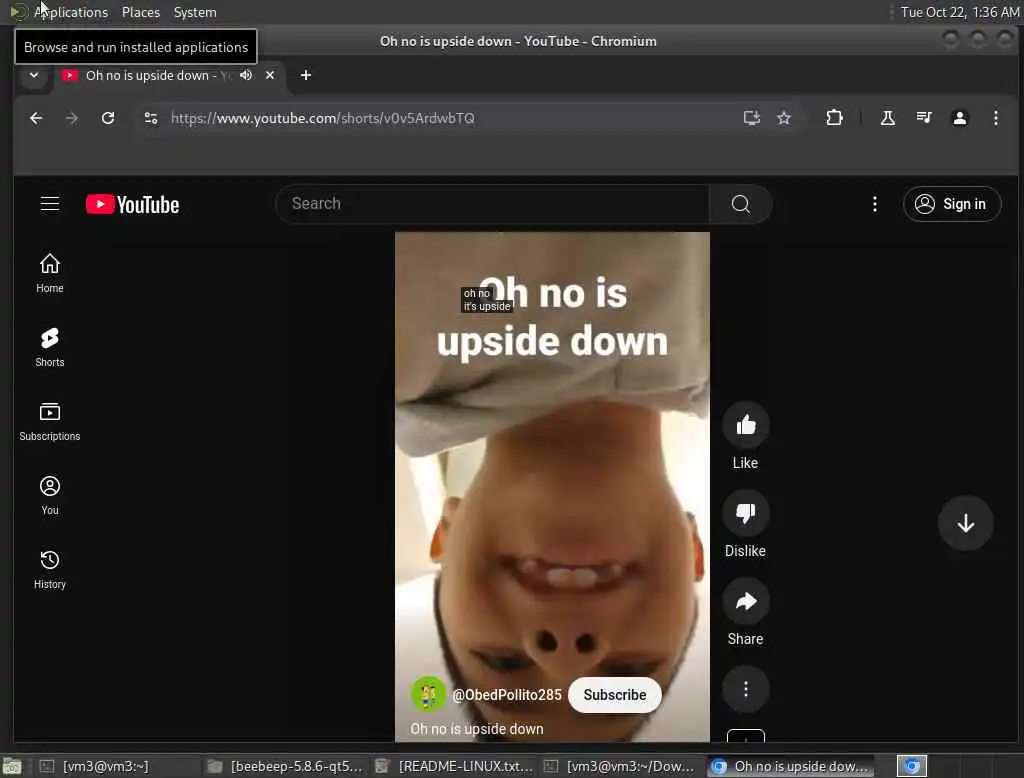
Task: Open more actions menu for the short
Action: (x=745, y=689)
